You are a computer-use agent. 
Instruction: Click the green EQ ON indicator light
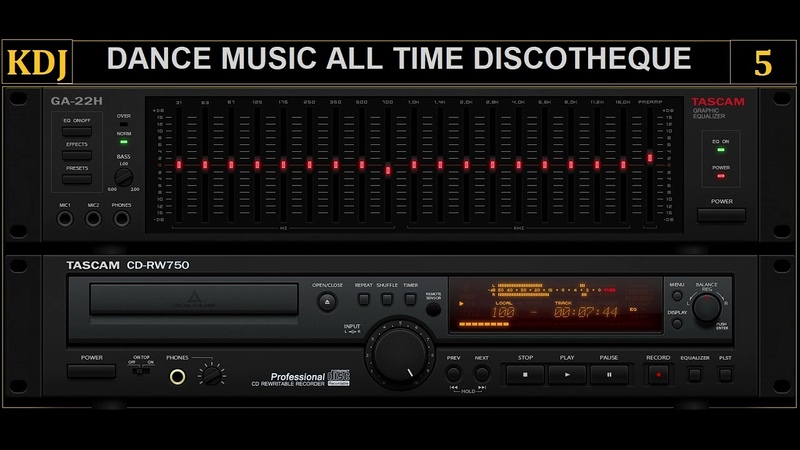pyautogui.click(x=721, y=150)
